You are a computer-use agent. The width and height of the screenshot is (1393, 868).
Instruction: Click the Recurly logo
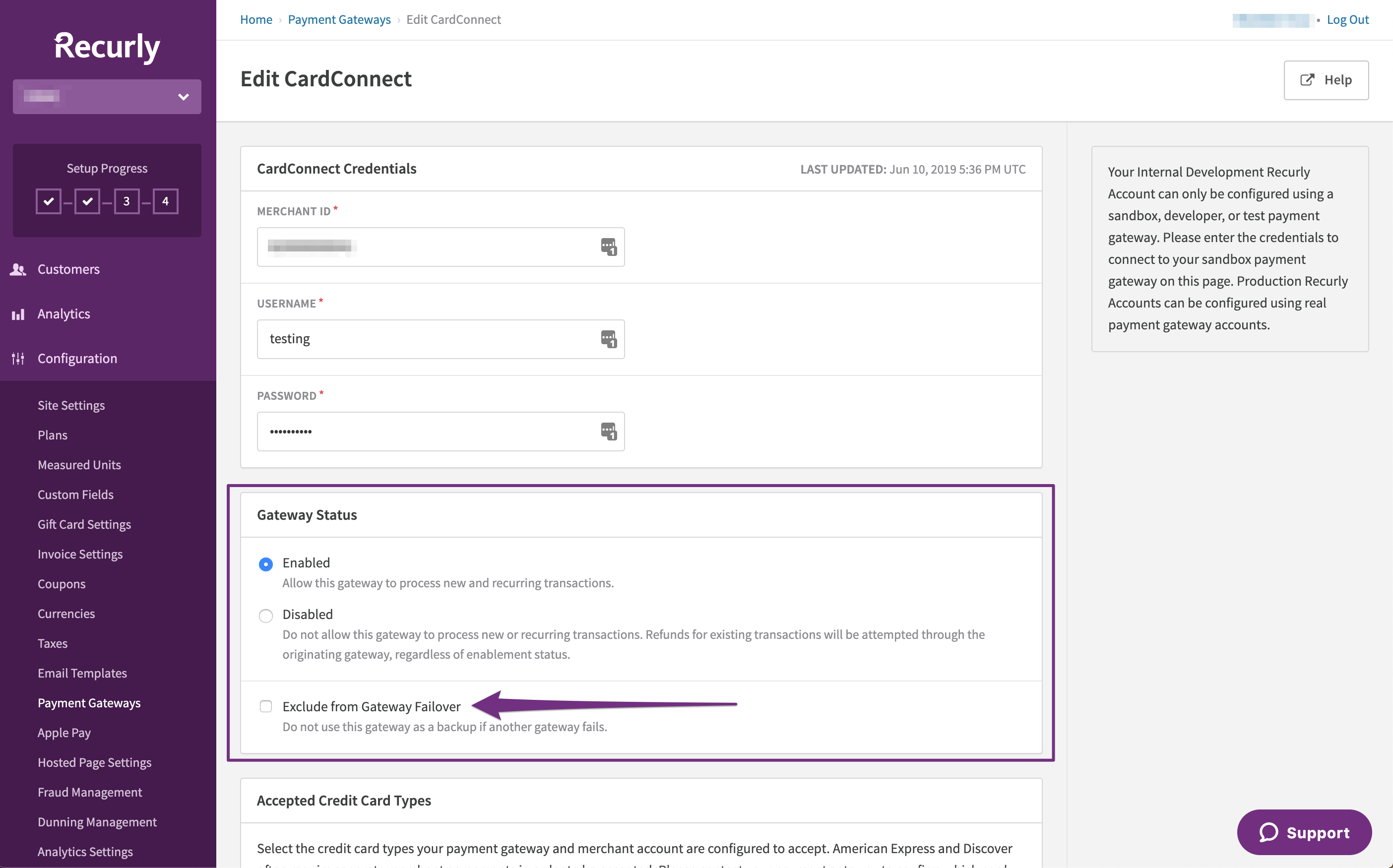107,47
